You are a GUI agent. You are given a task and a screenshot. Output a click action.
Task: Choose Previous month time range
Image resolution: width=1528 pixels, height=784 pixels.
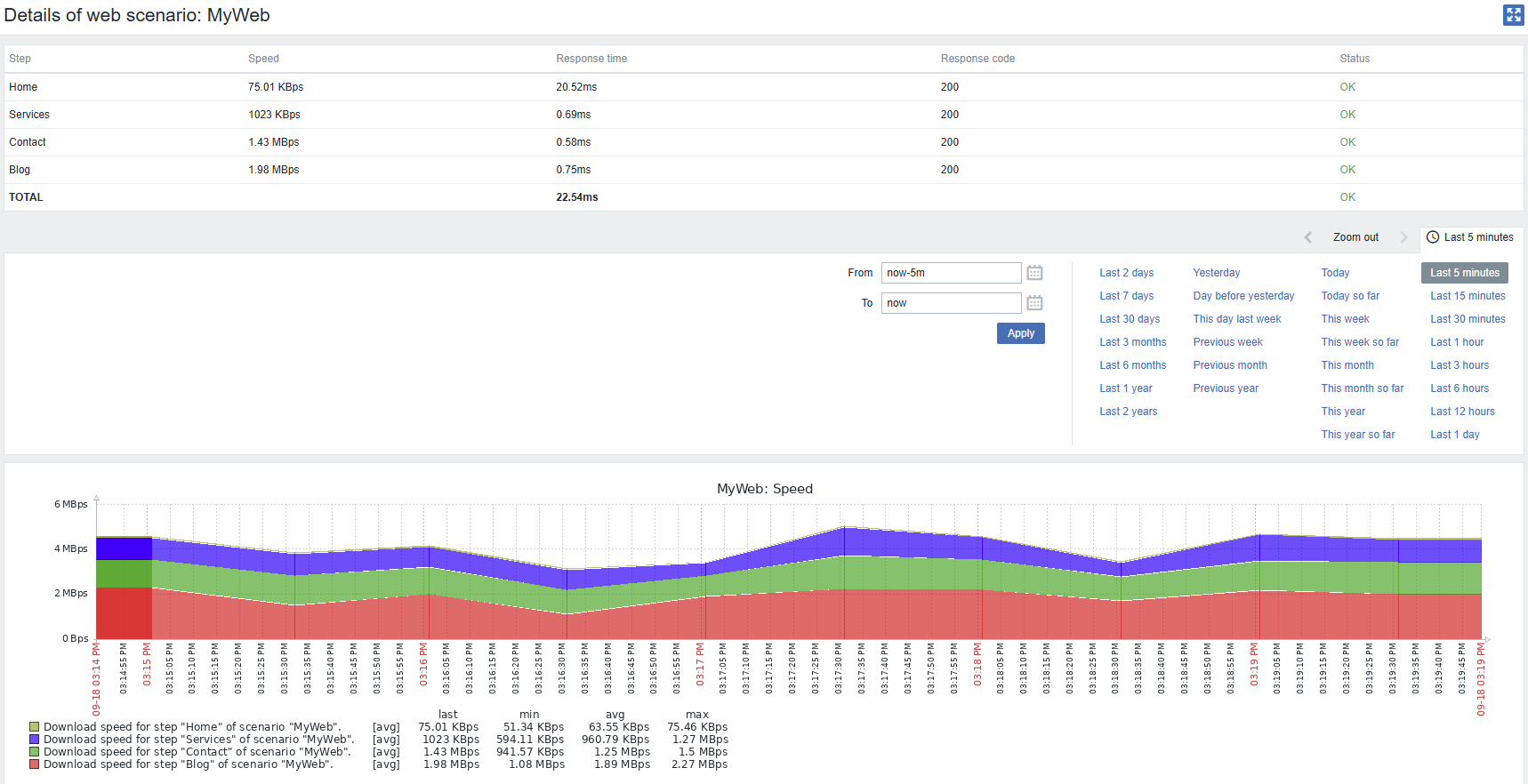1229,365
